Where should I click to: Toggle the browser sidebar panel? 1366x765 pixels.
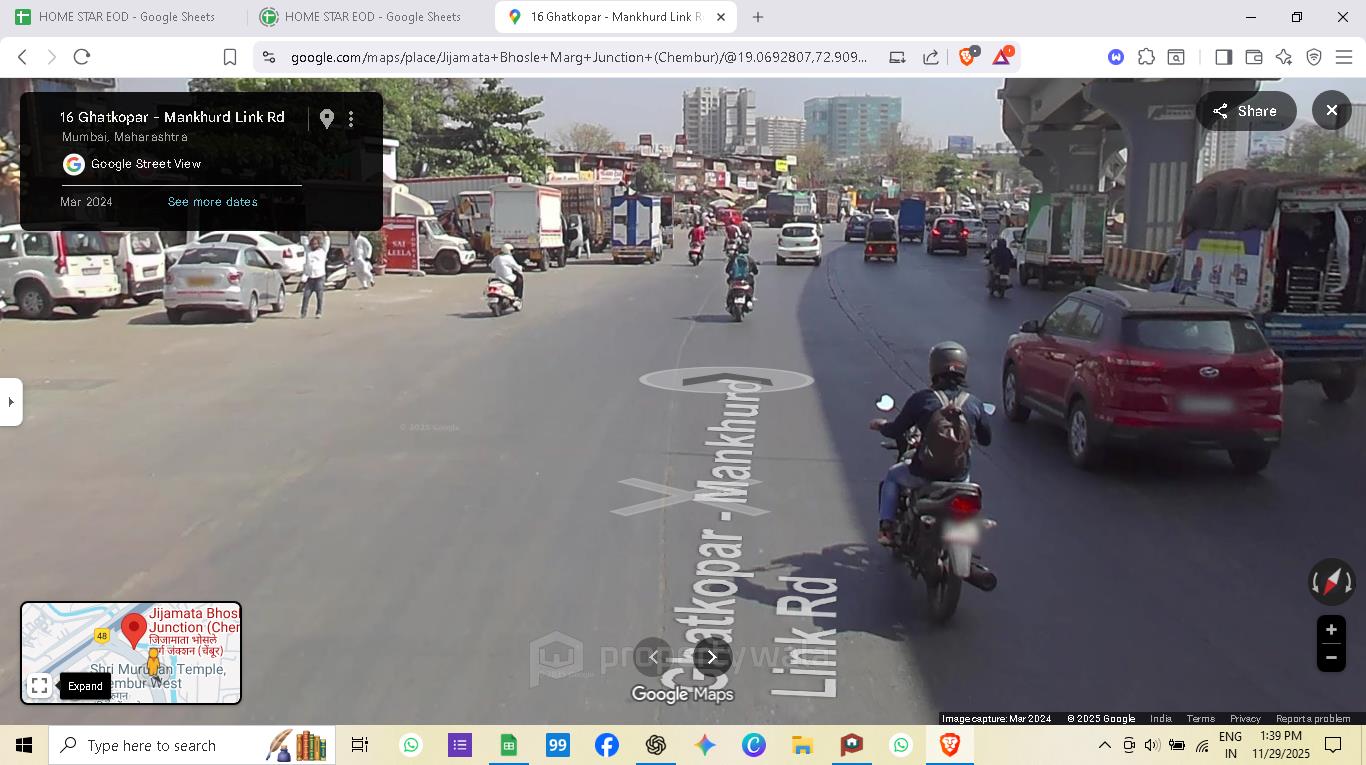pyautogui.click(x=1223, y=57)
